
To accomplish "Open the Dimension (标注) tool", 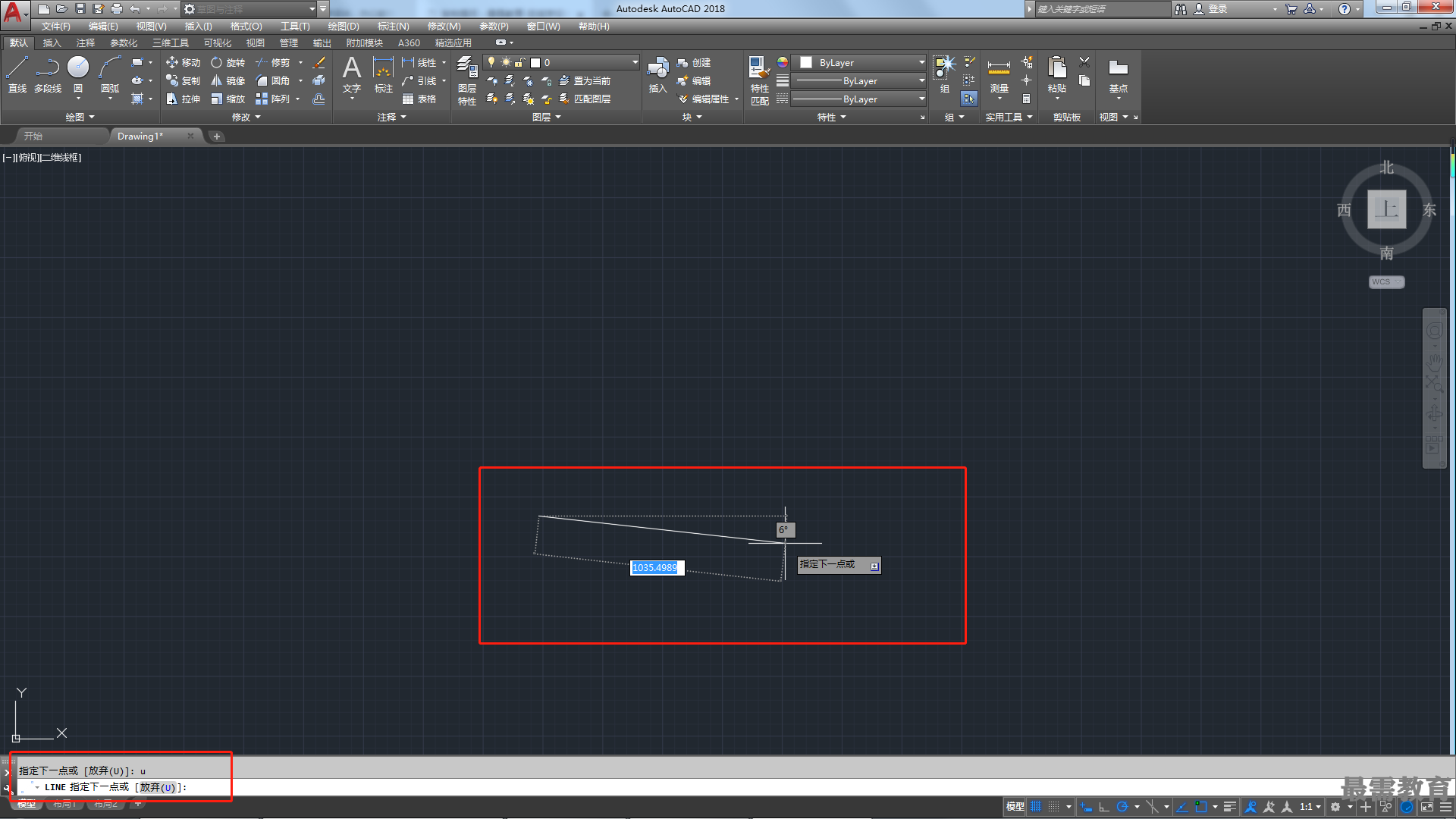I will click(x=384, y=74).
